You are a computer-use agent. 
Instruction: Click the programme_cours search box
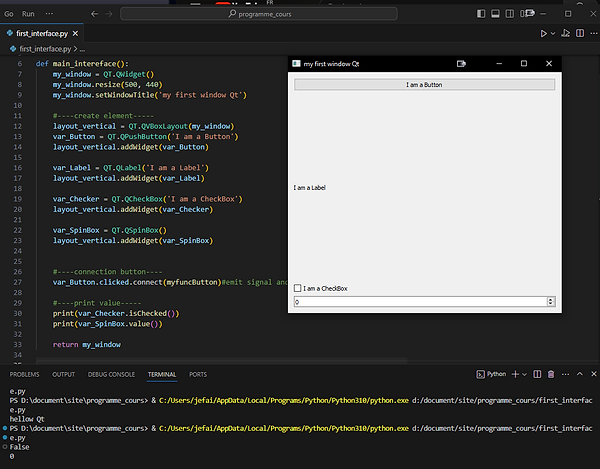[x=259, y=14]
